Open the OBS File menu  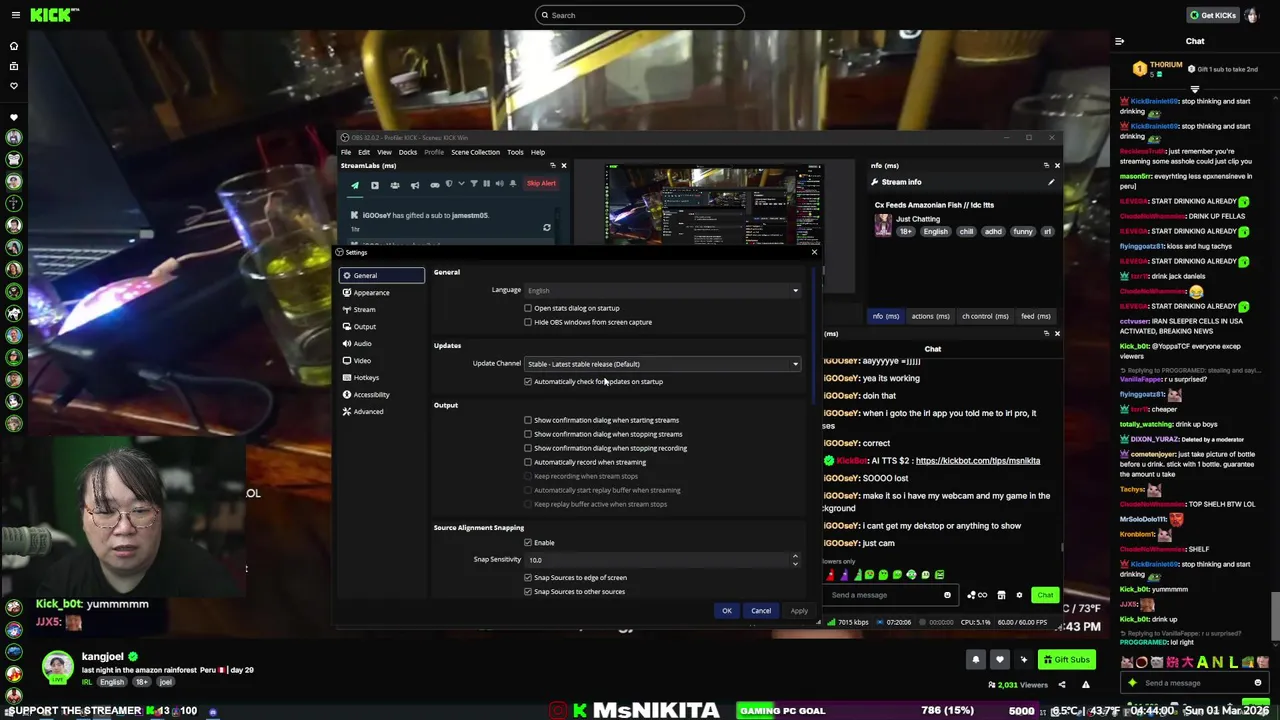346,152
